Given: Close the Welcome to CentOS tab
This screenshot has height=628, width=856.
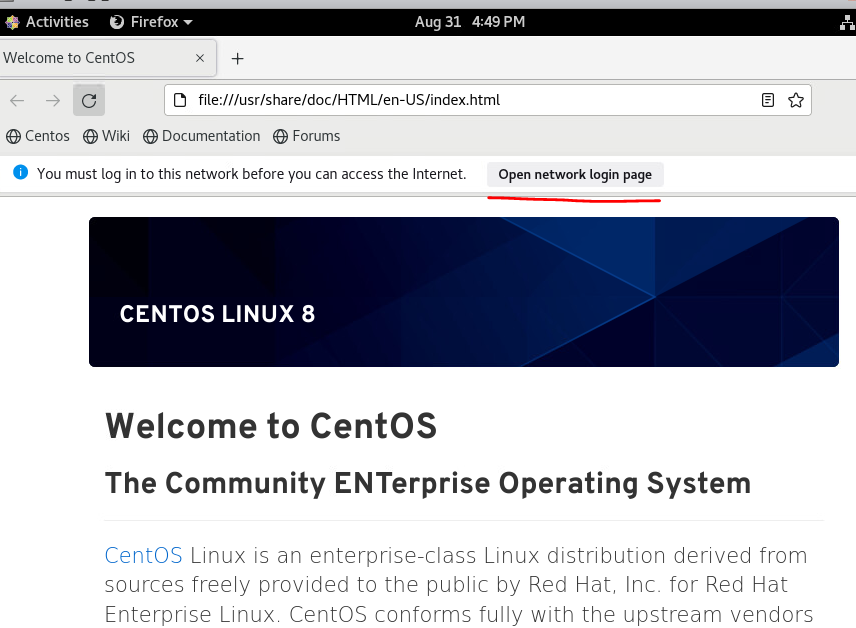Looking at the screenshot, I should [200, 58].
